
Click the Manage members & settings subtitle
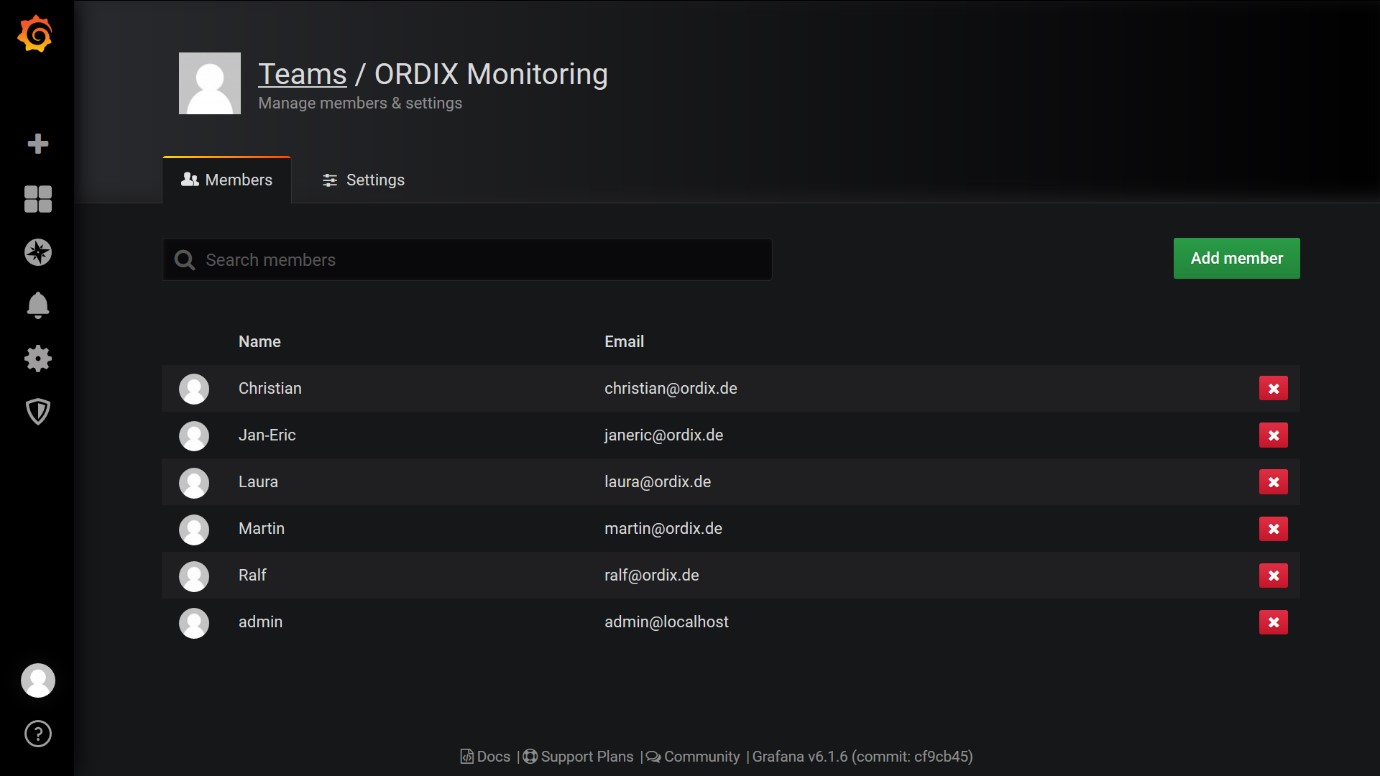tap(360, 103)
